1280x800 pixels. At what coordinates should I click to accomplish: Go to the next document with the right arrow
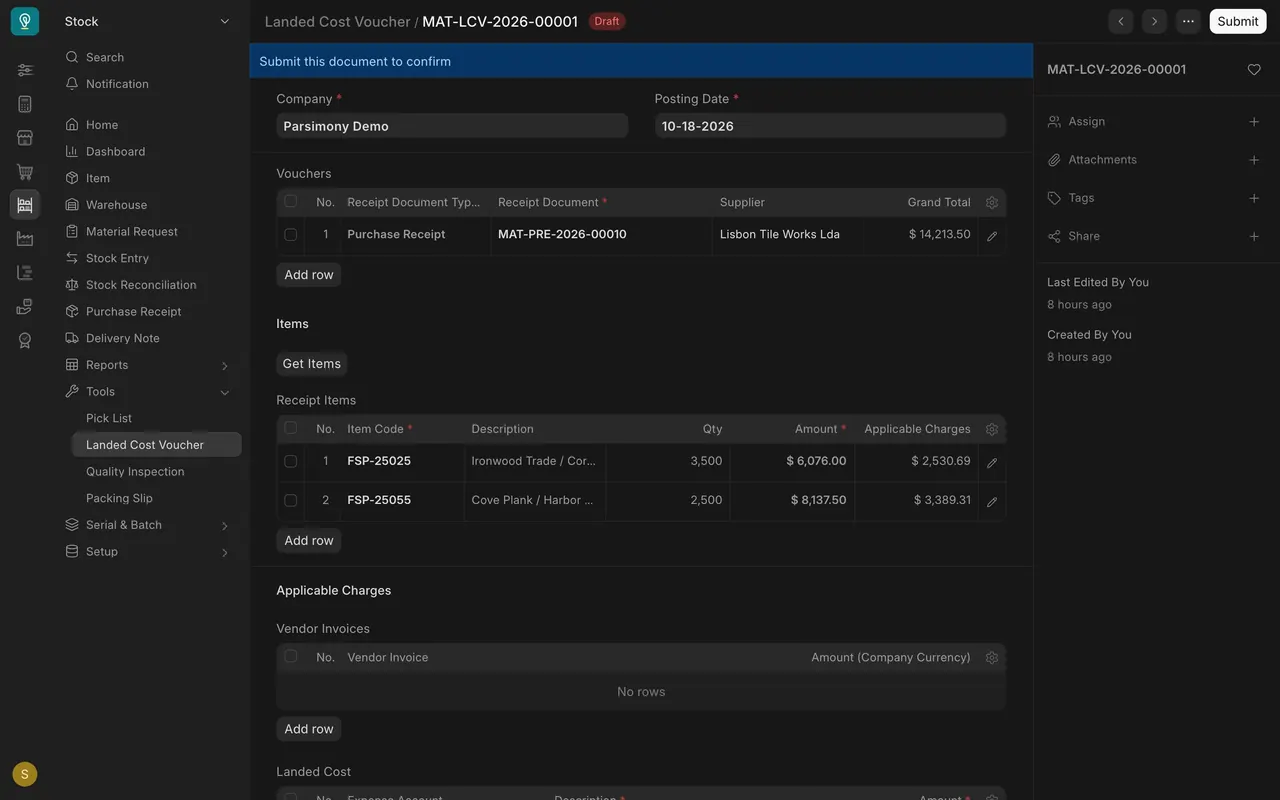coord(1155,21)
